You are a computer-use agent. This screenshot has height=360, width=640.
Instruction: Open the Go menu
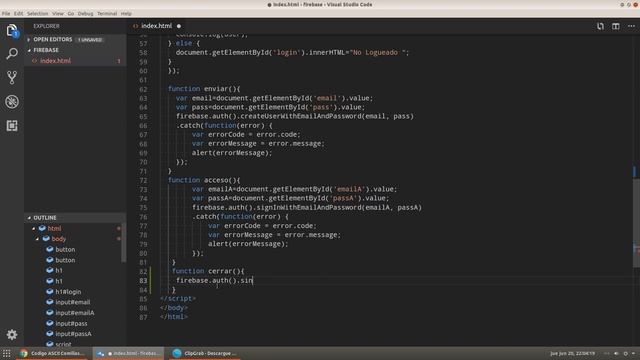point(71,13)
